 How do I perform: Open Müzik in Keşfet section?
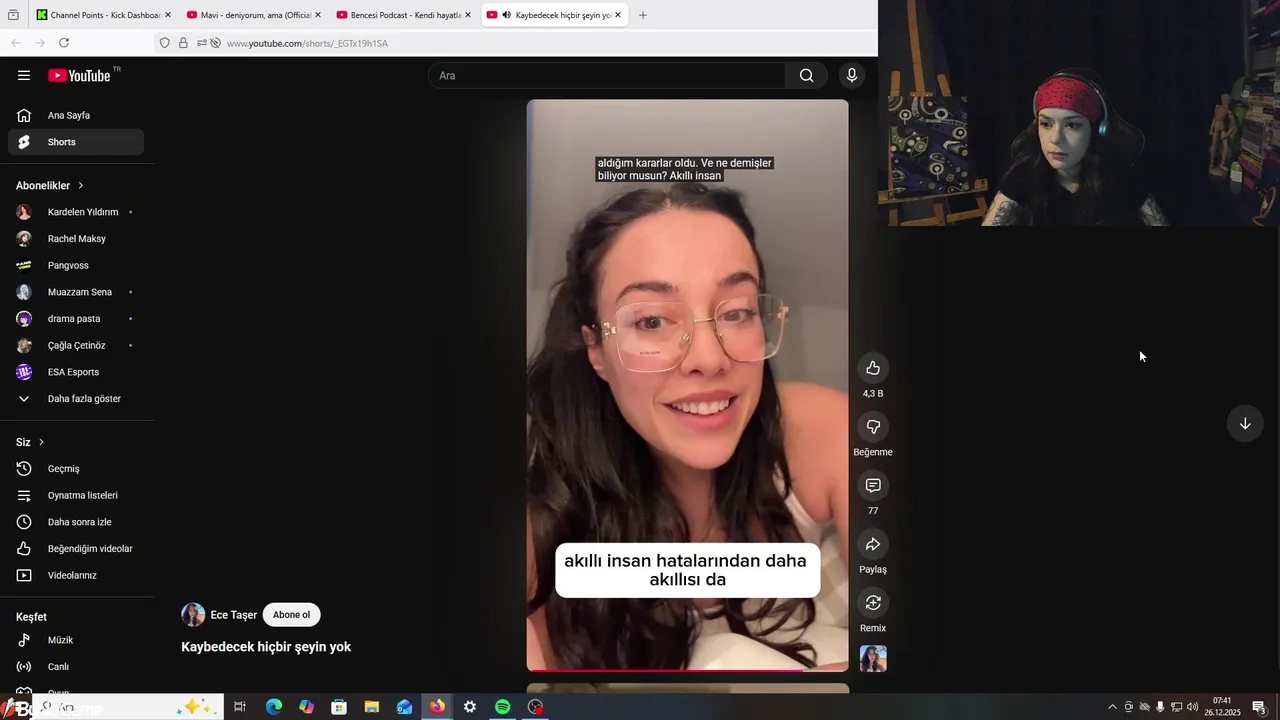[x=76, y=640]
